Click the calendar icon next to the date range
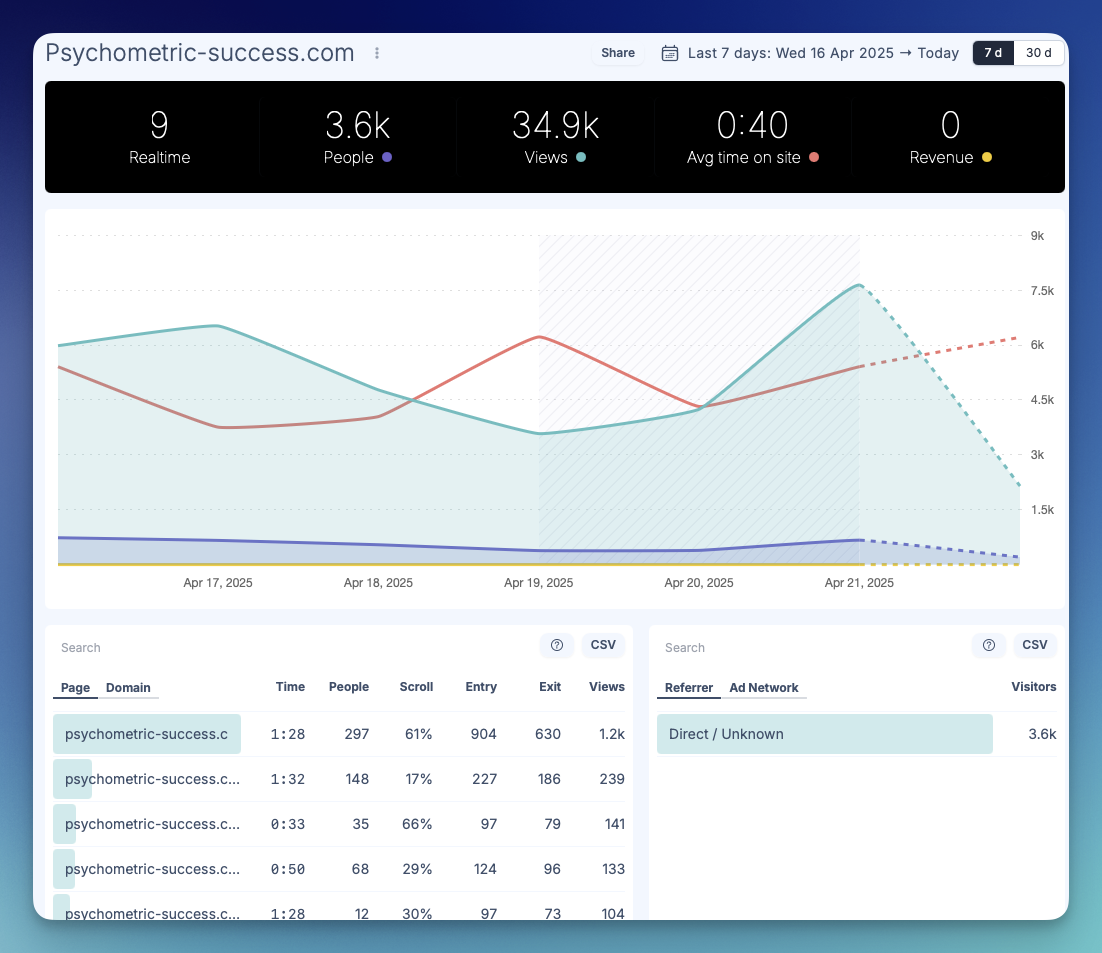Viewport: 1102px width, 953px height. tap(668, 53)
